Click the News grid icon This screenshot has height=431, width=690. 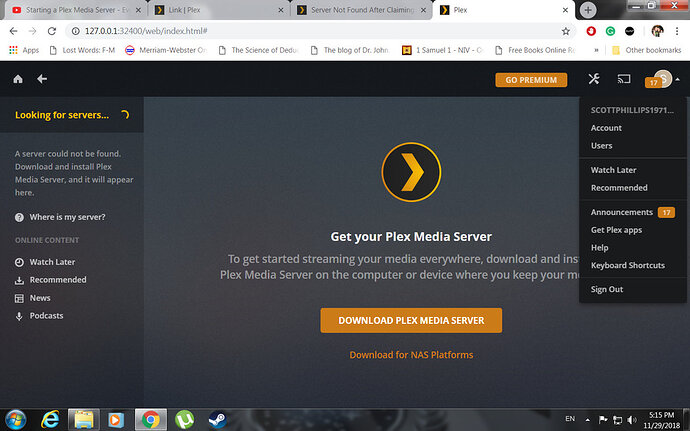coord(19,298)
